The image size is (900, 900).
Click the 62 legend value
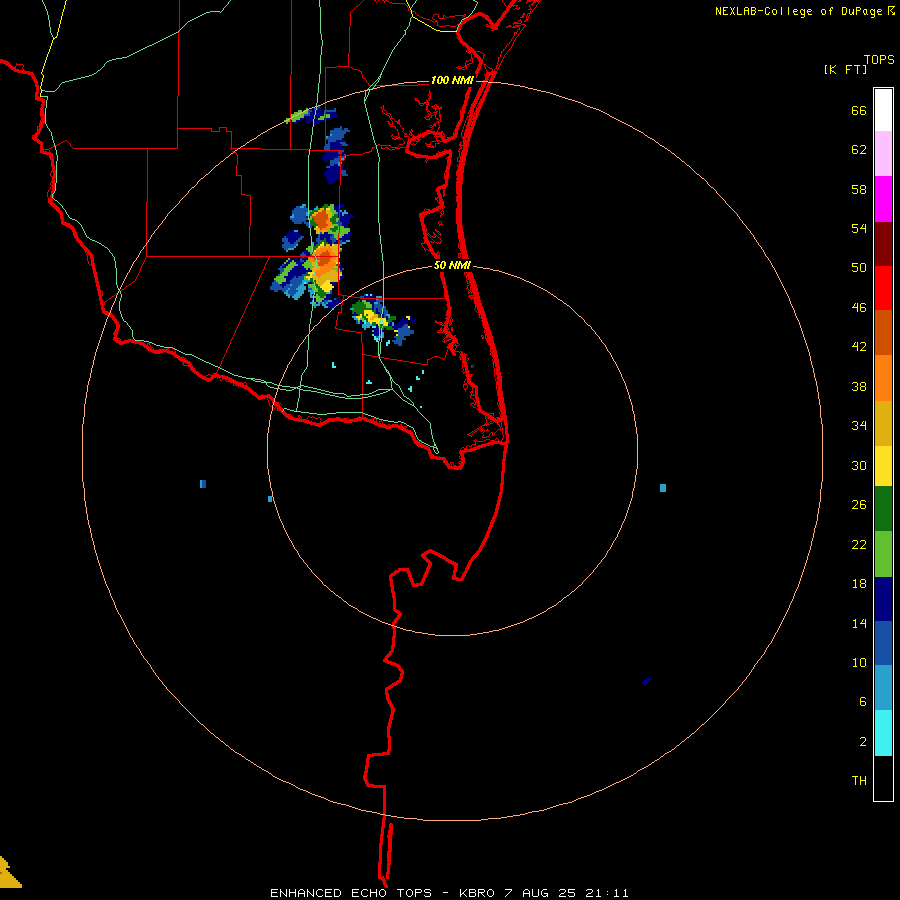[x=859, y=150]
